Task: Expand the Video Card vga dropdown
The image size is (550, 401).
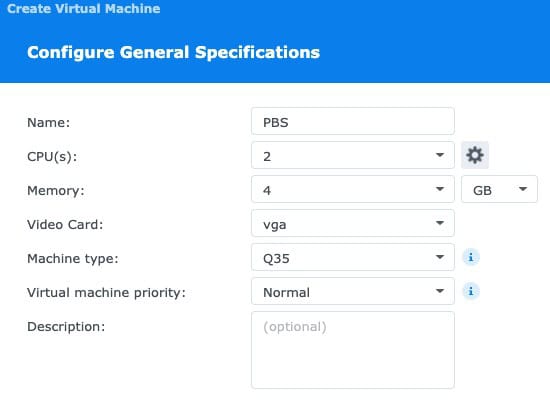Action: click(353, 223)
